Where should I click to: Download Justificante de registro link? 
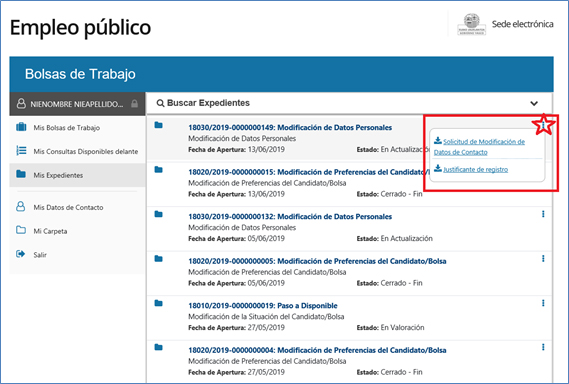475,169
